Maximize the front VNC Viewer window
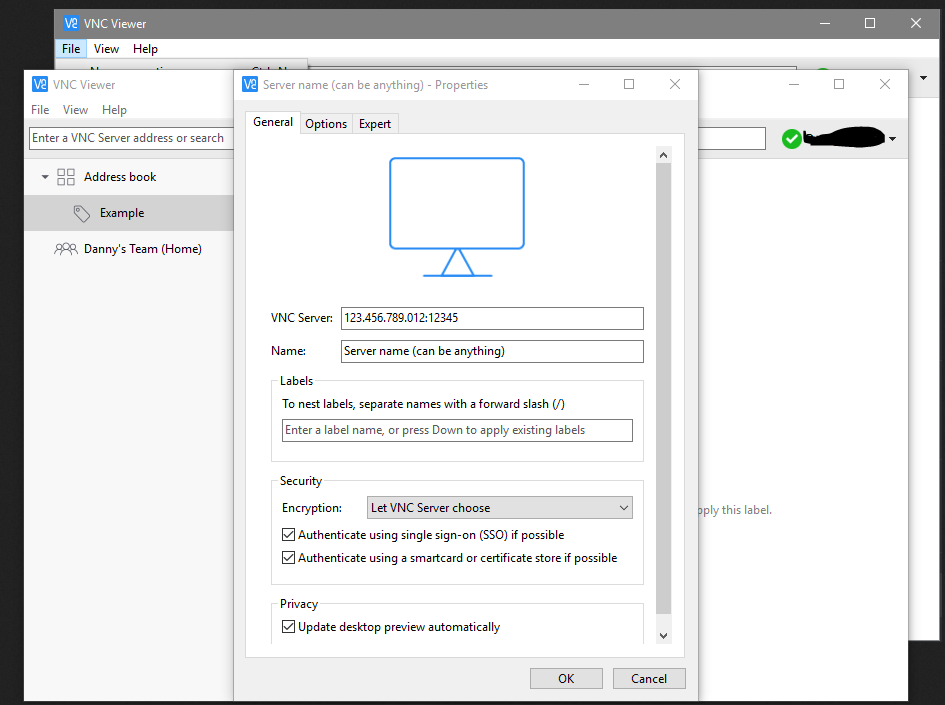Screen dimensions: 945x705 tap(839, 84)
